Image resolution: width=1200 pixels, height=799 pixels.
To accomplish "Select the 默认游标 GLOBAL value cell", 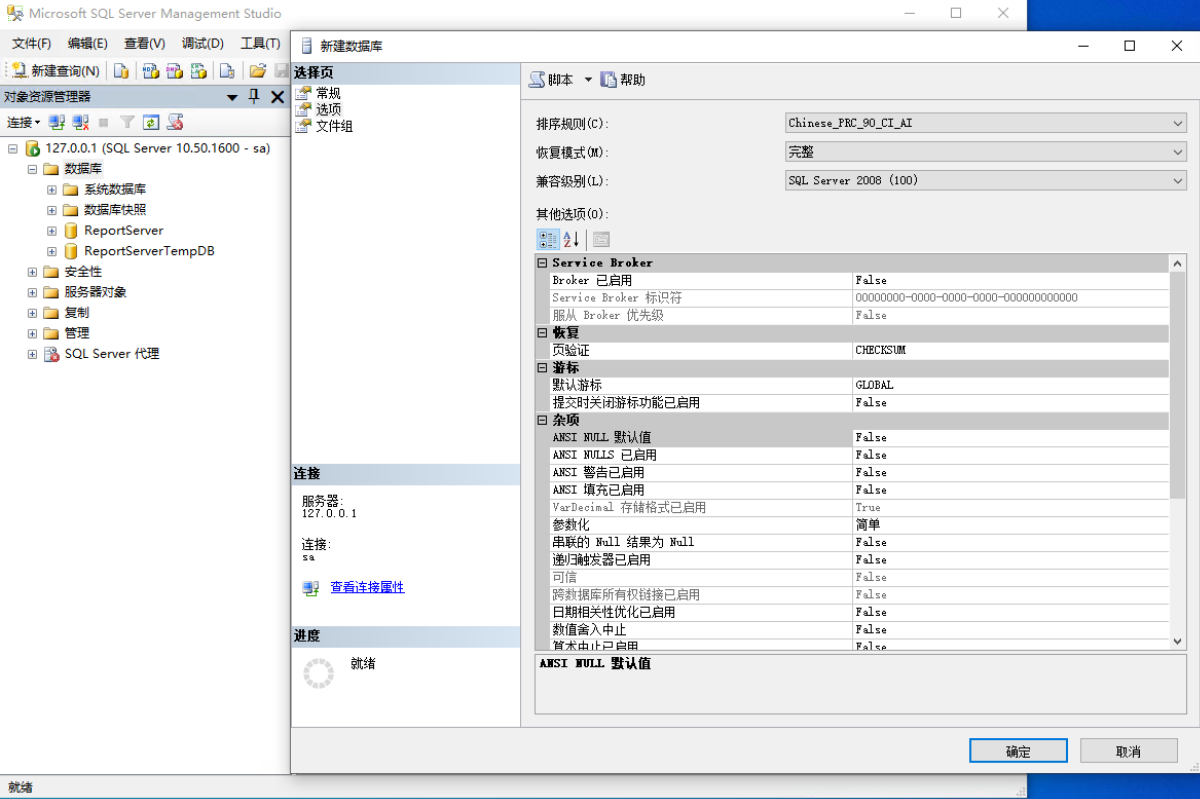I will coord(1010,385).
